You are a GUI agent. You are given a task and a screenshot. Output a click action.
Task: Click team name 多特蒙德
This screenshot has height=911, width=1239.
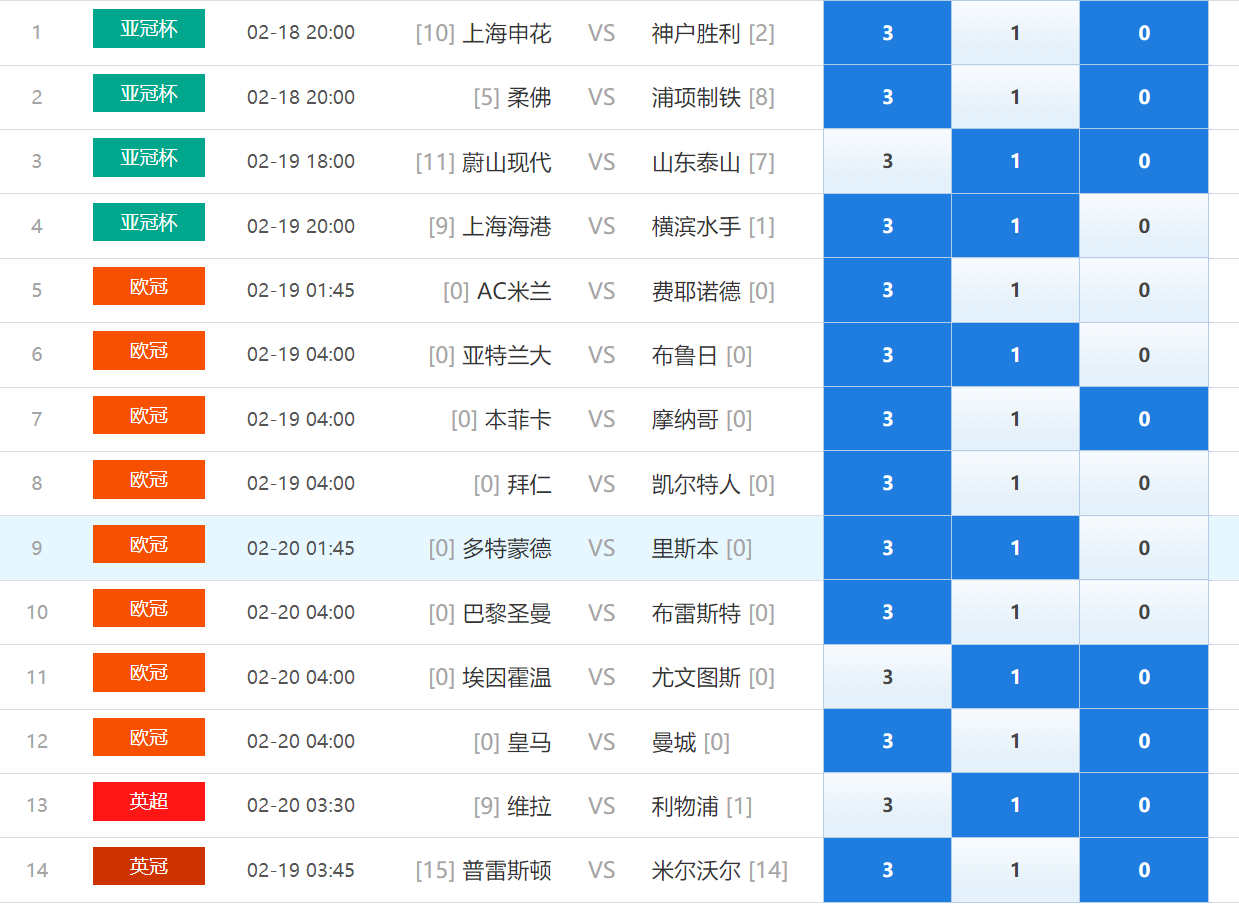click(x=507, y=548)
